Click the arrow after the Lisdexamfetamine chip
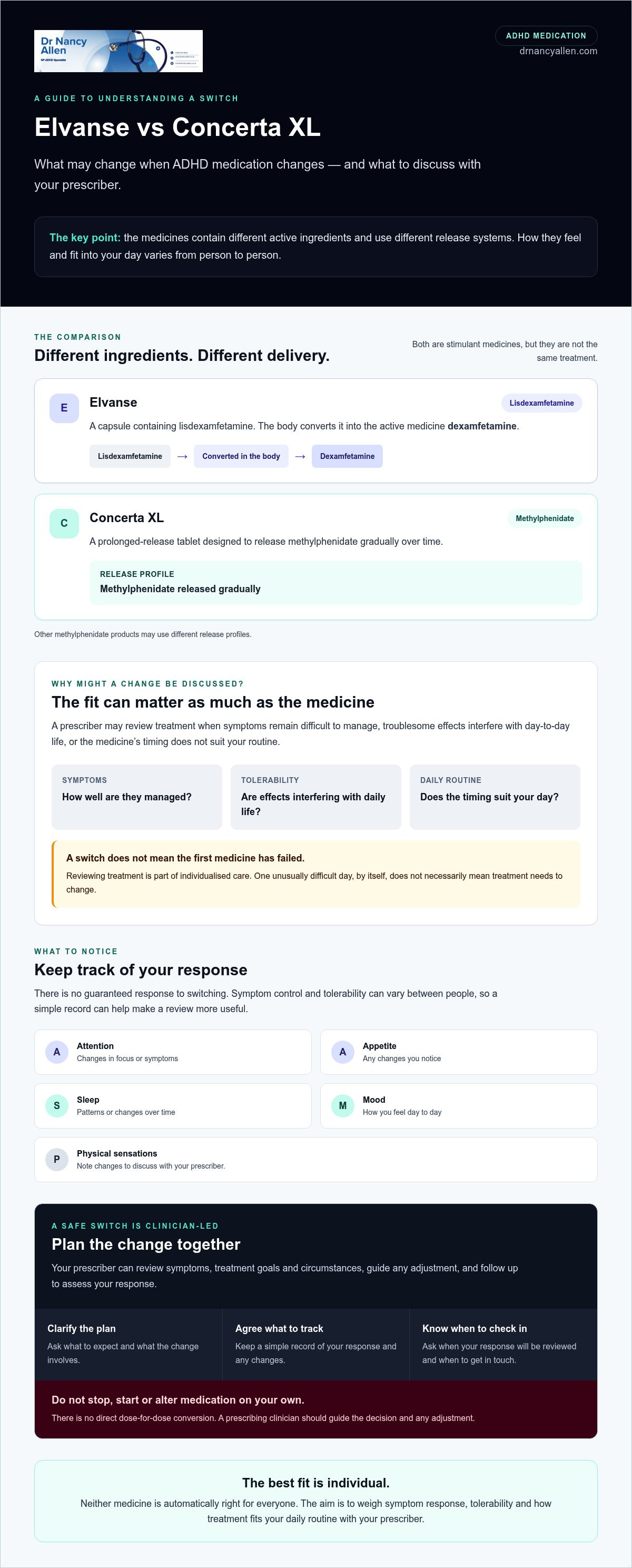 (182, 456)
